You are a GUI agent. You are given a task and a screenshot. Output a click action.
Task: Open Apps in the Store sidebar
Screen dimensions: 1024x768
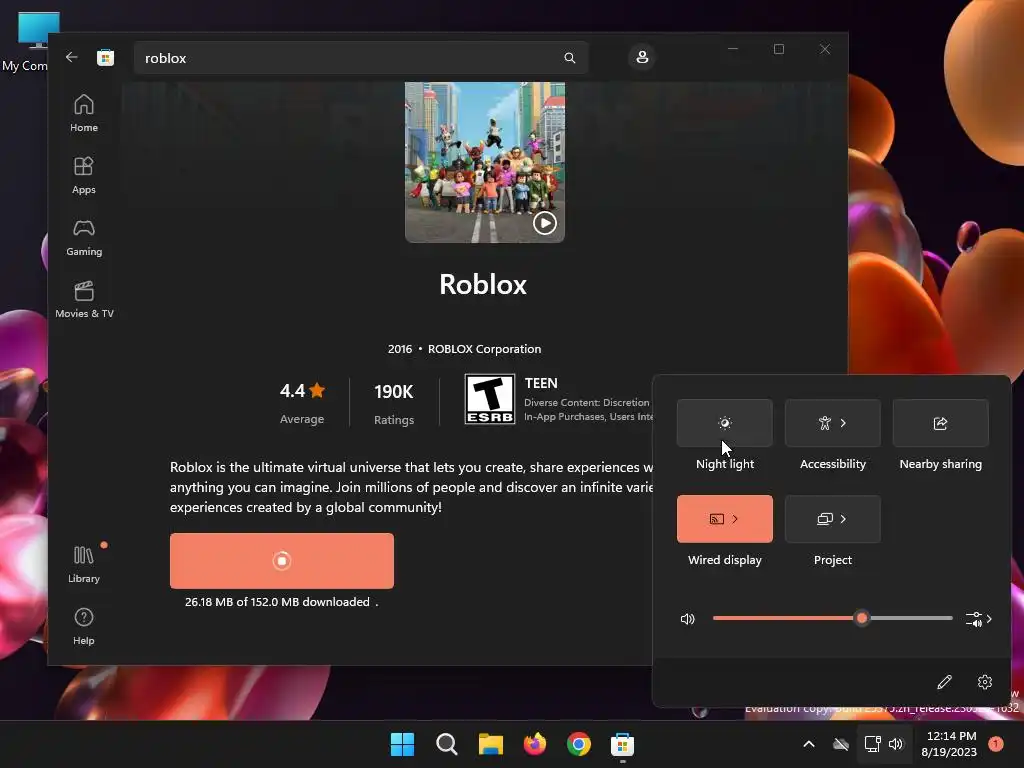pos(84,176)
